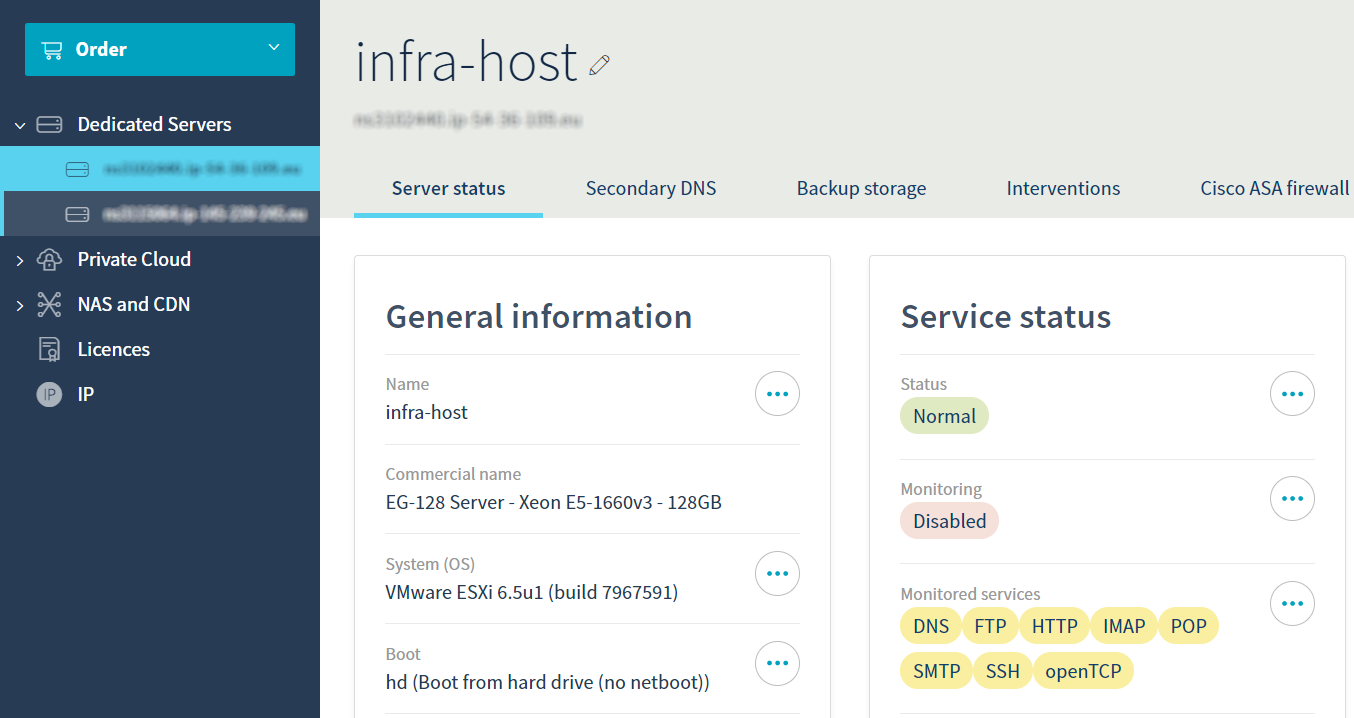Click the Normal status badge
Screen dimensions: 1354x718
coord(944,416)
